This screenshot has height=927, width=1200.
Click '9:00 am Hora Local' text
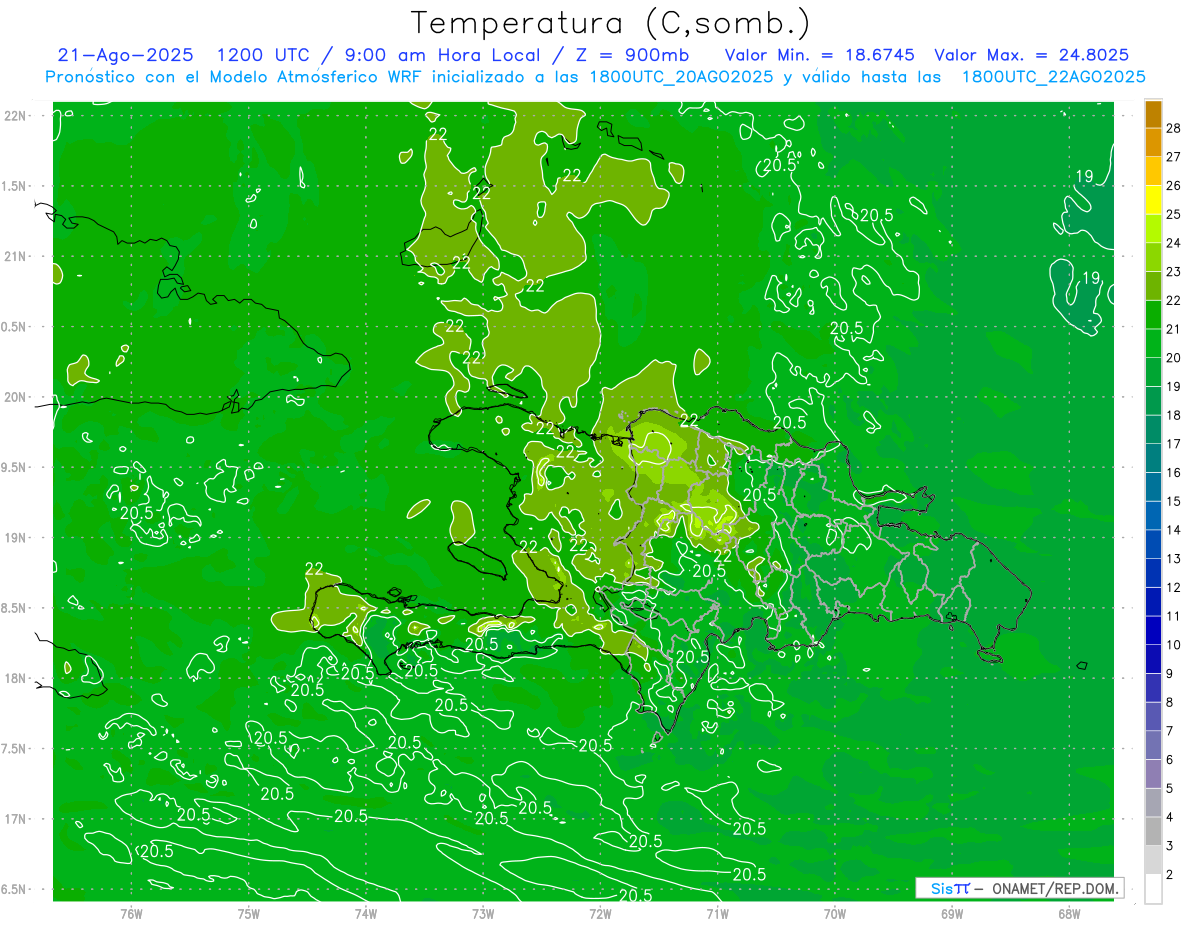coord(443,56)
